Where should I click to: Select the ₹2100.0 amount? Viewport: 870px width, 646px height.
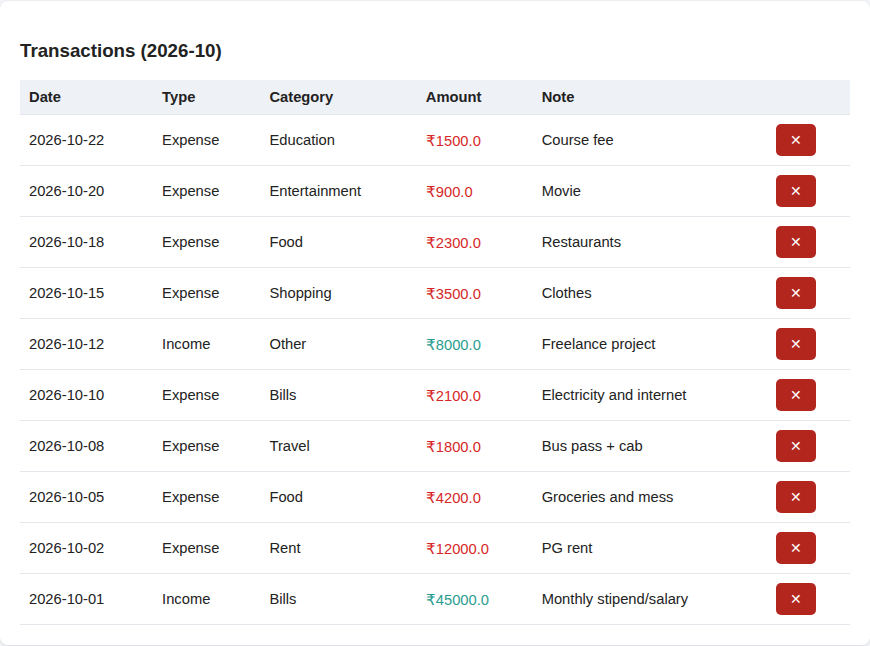pyautogui.click(x=453, y=396)
